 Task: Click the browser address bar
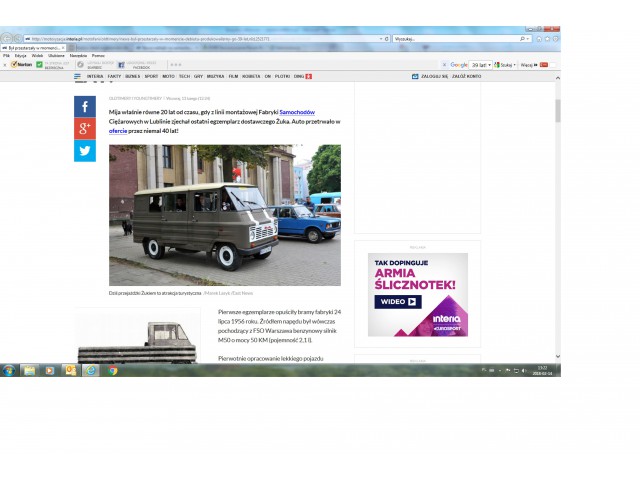coord(200,39)
